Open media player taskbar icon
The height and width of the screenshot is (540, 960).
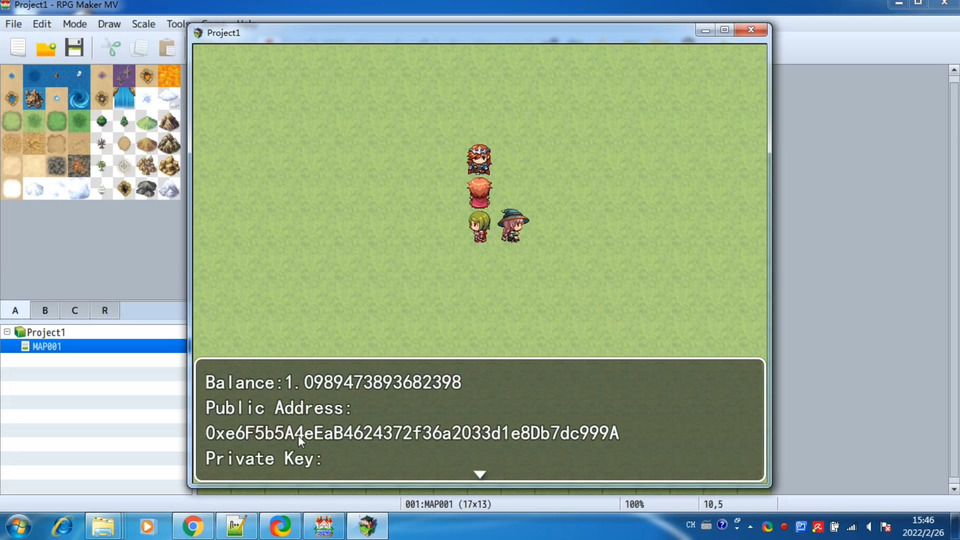(x=147, y=527)
